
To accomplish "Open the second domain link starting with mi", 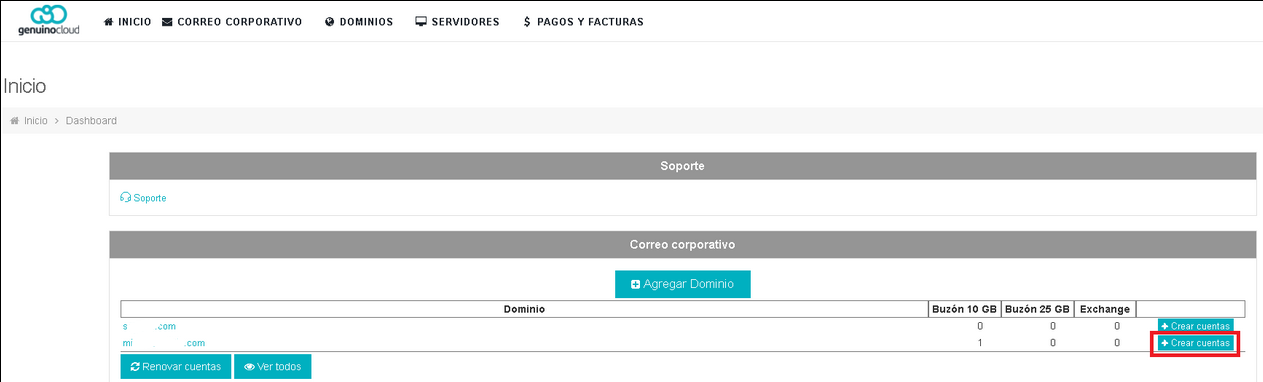I will 163,343.
